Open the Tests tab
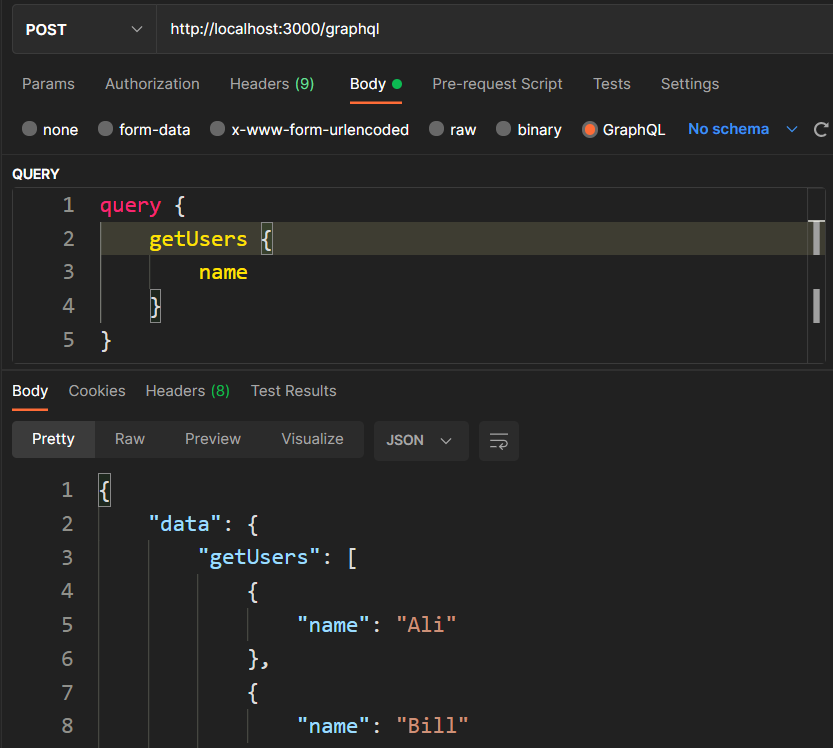 click(612, 84)
